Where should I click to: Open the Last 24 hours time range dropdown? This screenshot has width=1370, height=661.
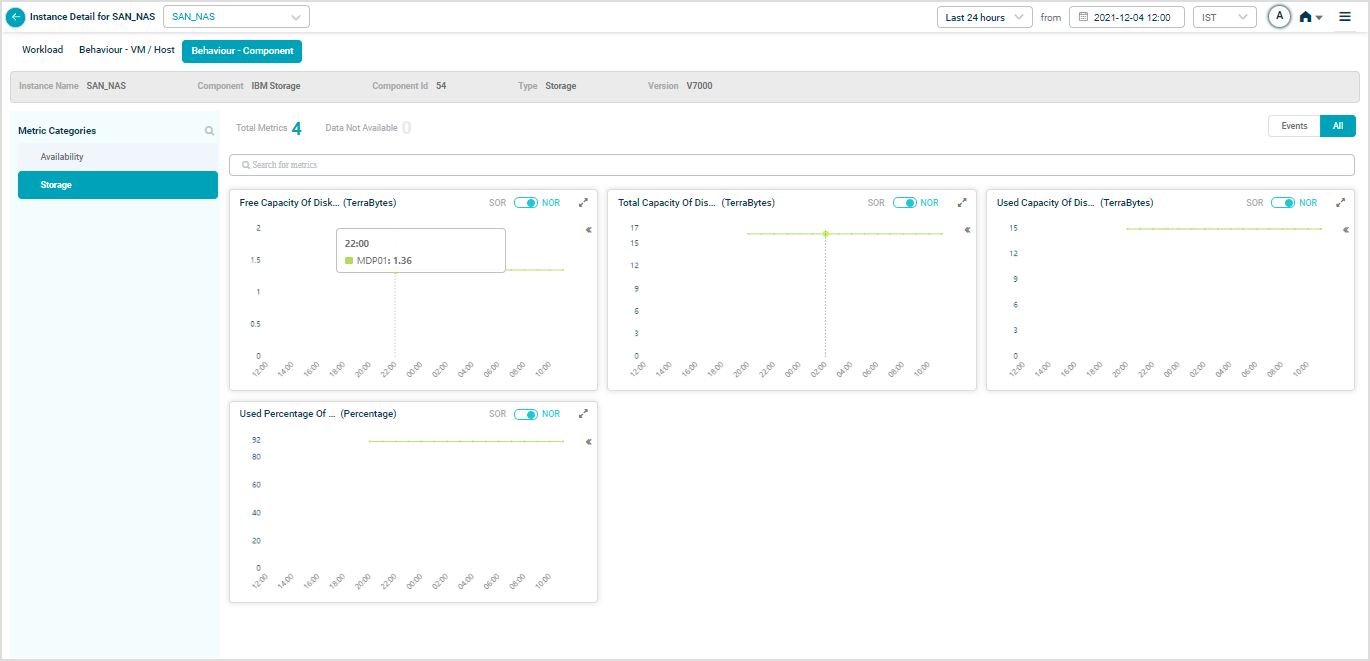pyautogui.click(x=984, y=17)
